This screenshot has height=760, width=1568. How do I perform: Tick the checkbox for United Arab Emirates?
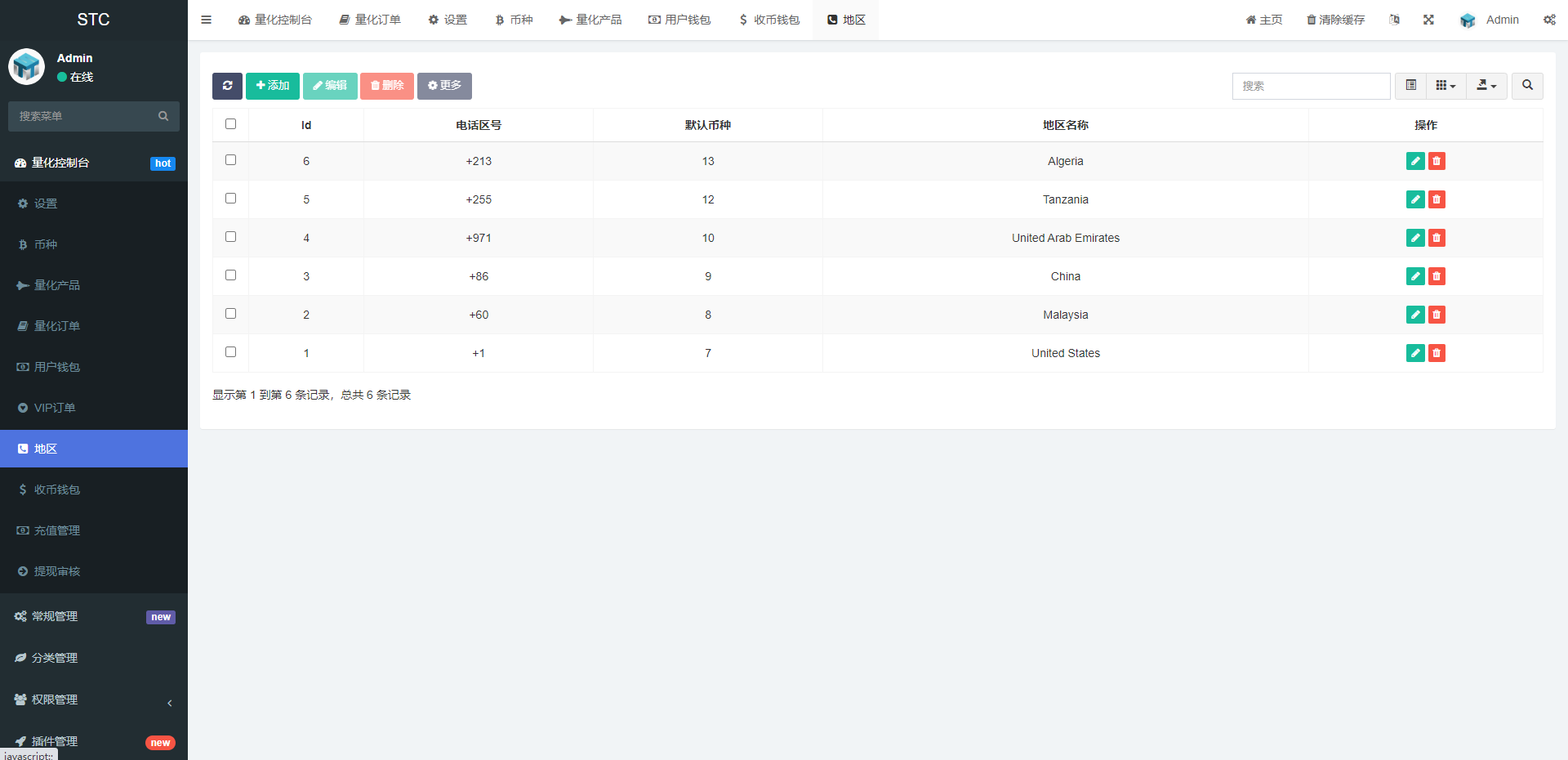pyautogui.click(x=230, y=237)
